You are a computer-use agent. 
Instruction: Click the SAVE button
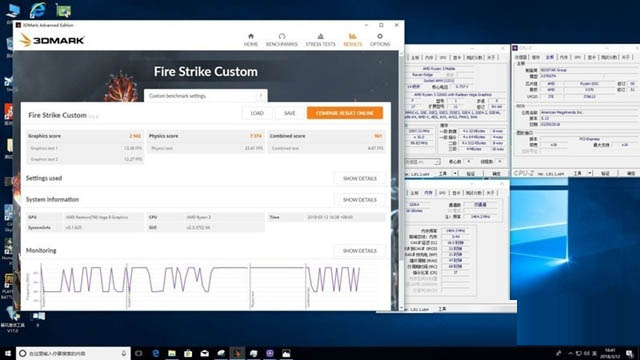[289, 113]
